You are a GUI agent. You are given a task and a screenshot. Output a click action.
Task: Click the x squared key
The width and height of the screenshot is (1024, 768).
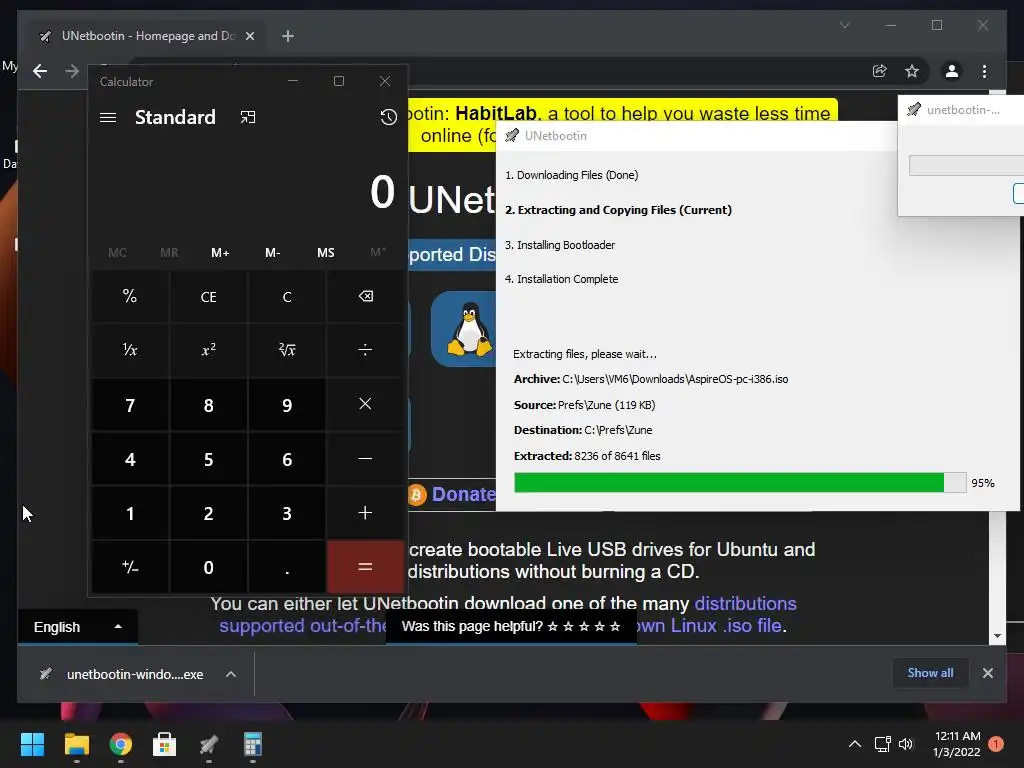point(208,350)
